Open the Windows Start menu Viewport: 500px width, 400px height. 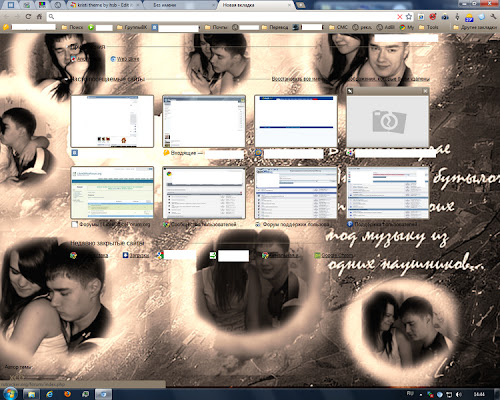(x=10, y=394)
